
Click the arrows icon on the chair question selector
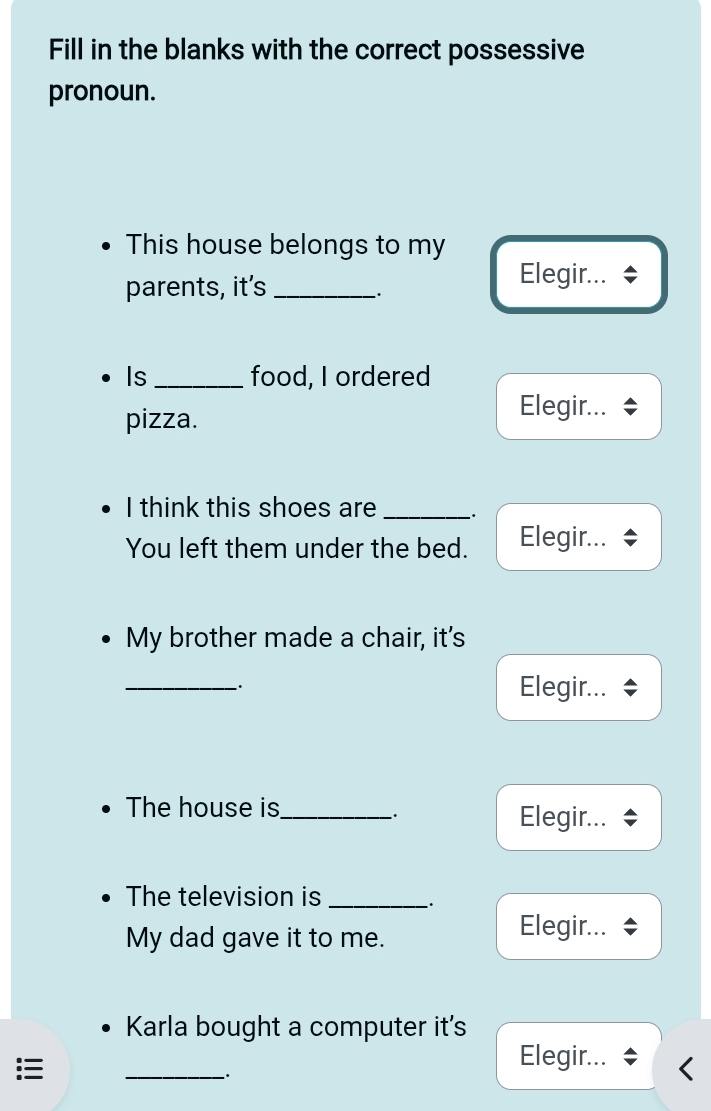pos(631,687)
